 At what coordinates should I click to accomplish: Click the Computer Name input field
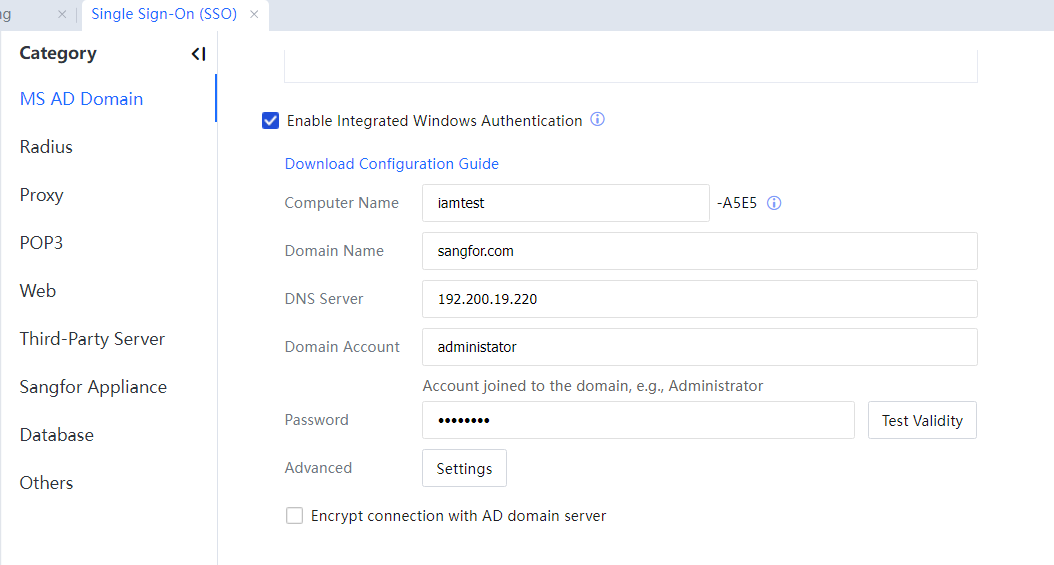point(565,203)
